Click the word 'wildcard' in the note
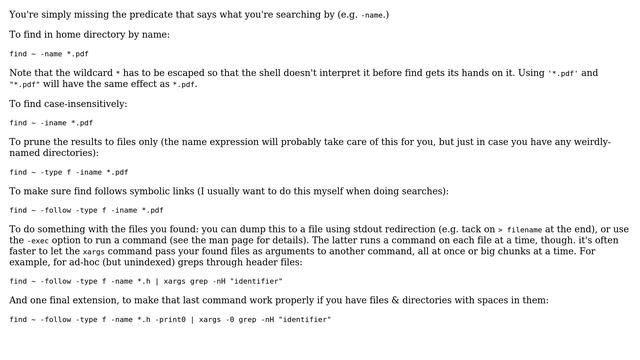 tap(93, 73)
